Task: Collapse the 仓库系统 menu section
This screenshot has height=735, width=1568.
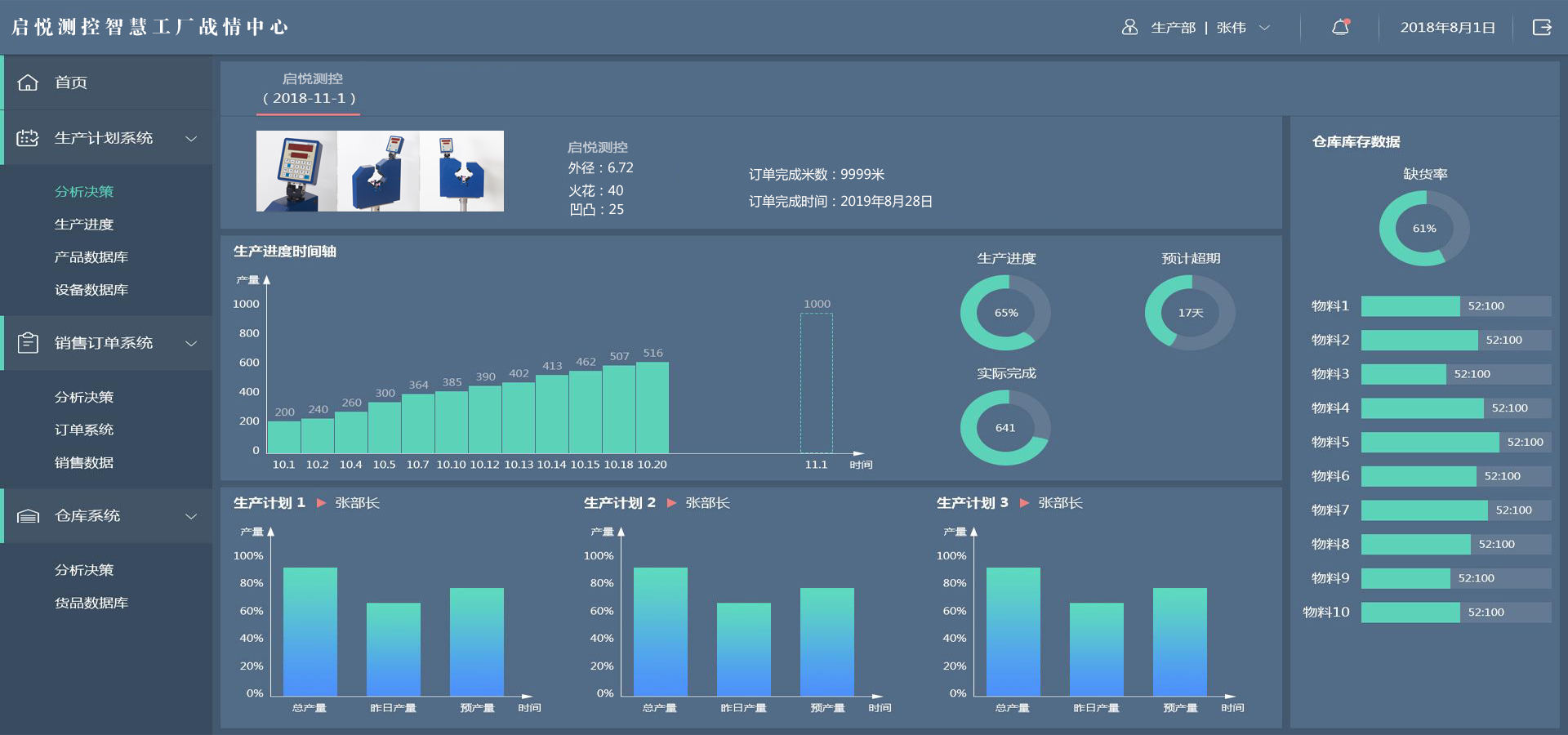Action: pyautogui.click(x=191, y=516)
